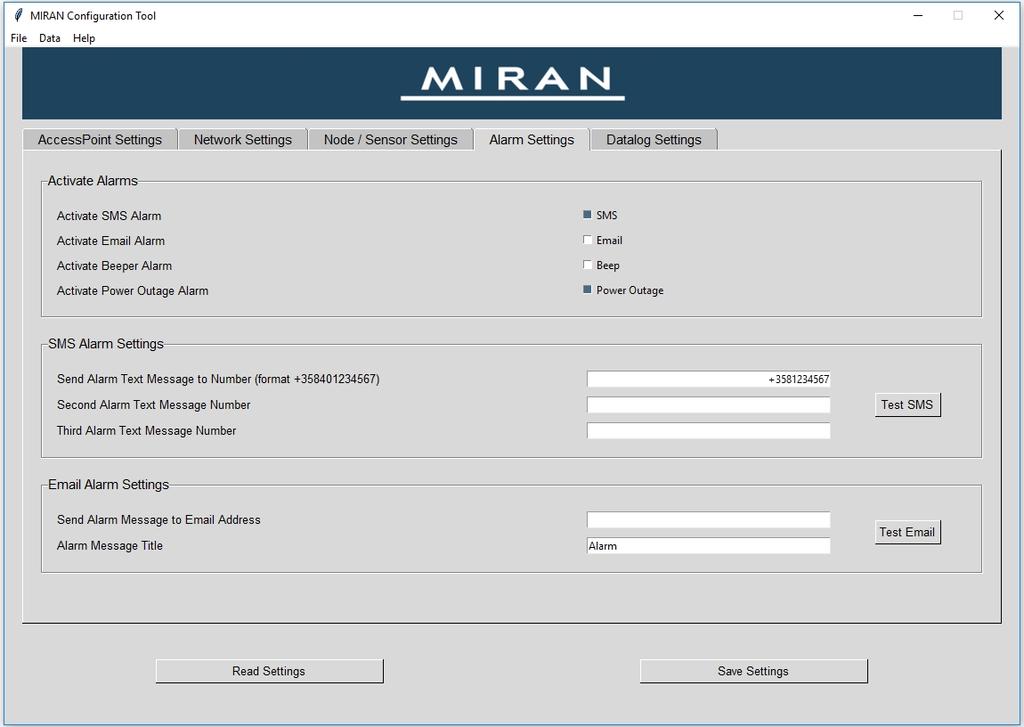Click the 'MIRAN Configuration Tool' window title

pos(93,16)
